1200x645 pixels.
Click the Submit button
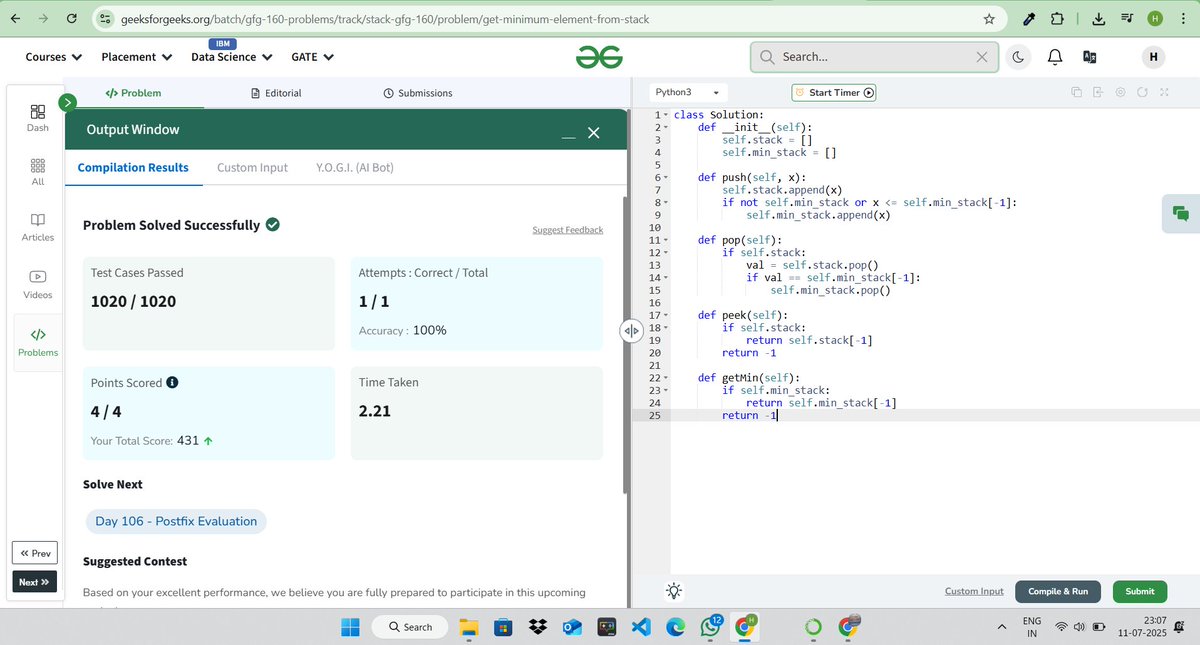click(x=1139, y=591)
